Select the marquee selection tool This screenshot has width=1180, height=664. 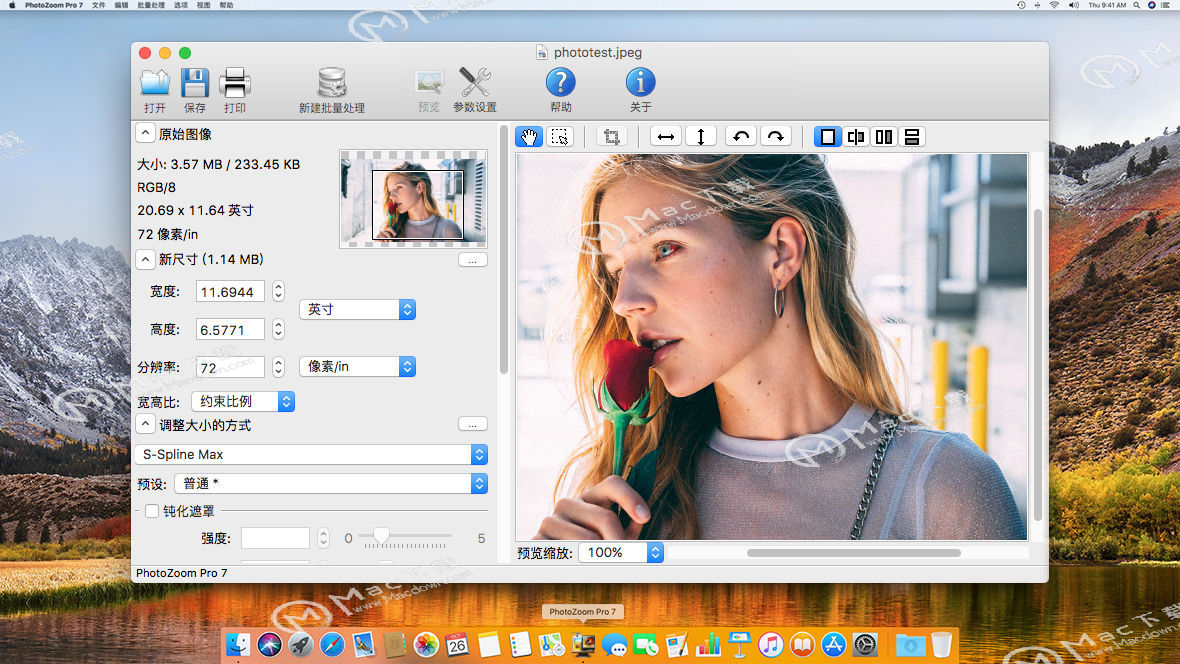click(x=559, y=137)
